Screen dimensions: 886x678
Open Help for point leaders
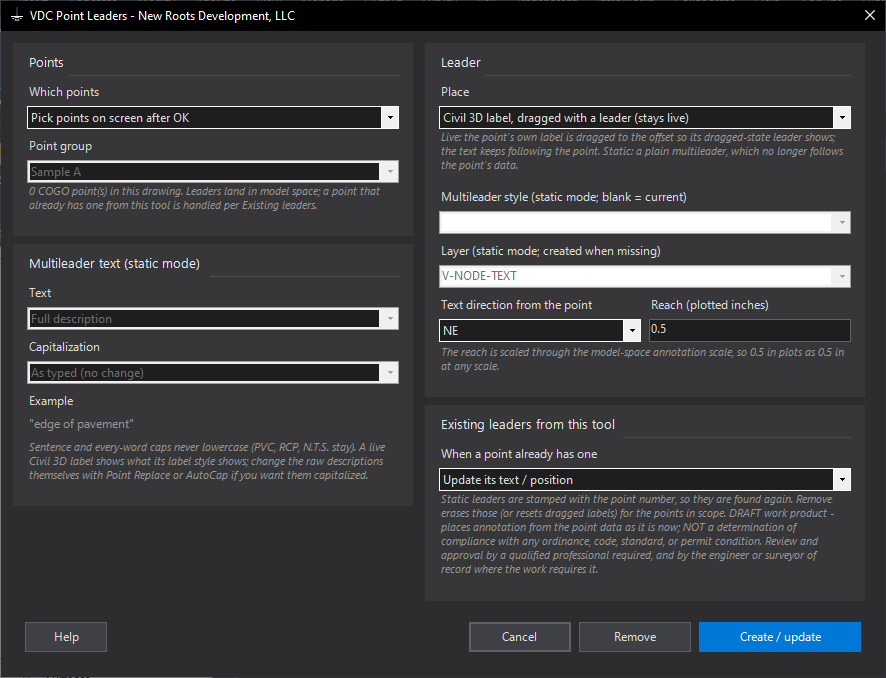[x=66, y=637]
